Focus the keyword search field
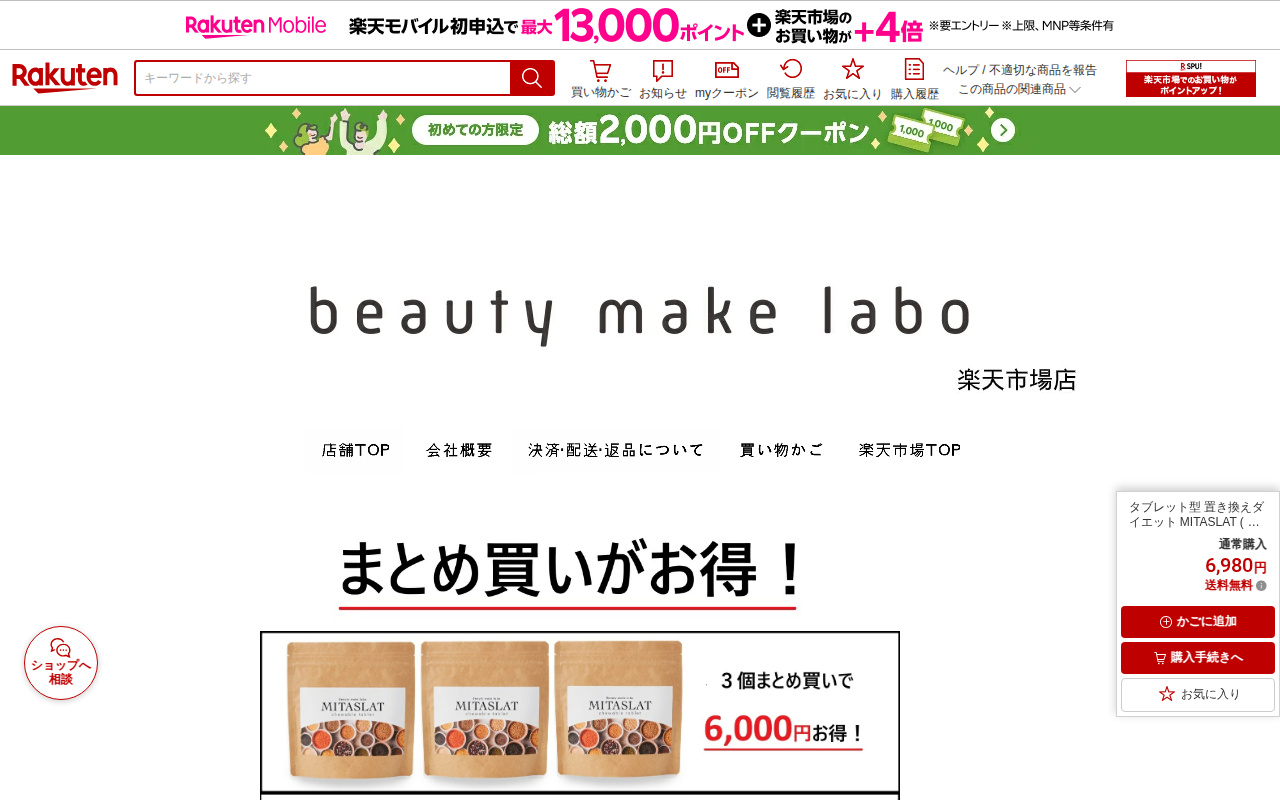This screenshot has height=800, width=1280. [x=323, y=78]
